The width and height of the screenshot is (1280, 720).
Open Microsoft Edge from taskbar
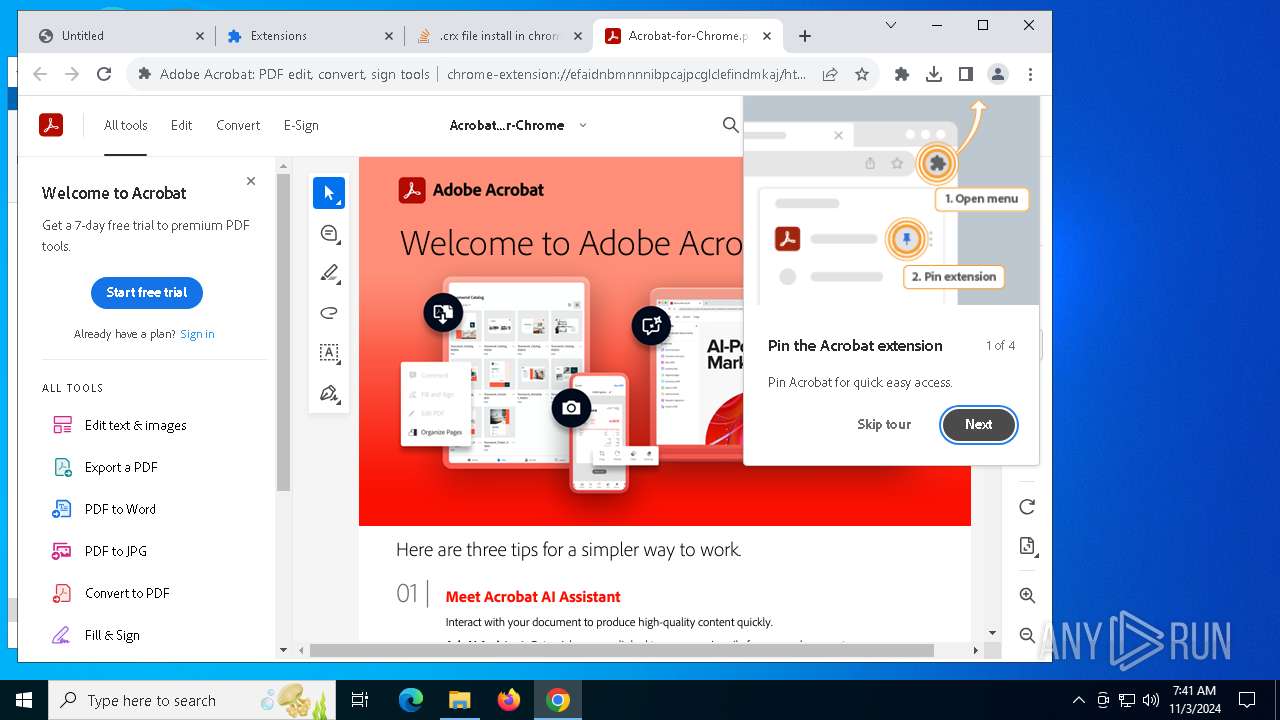coord(411,700)
